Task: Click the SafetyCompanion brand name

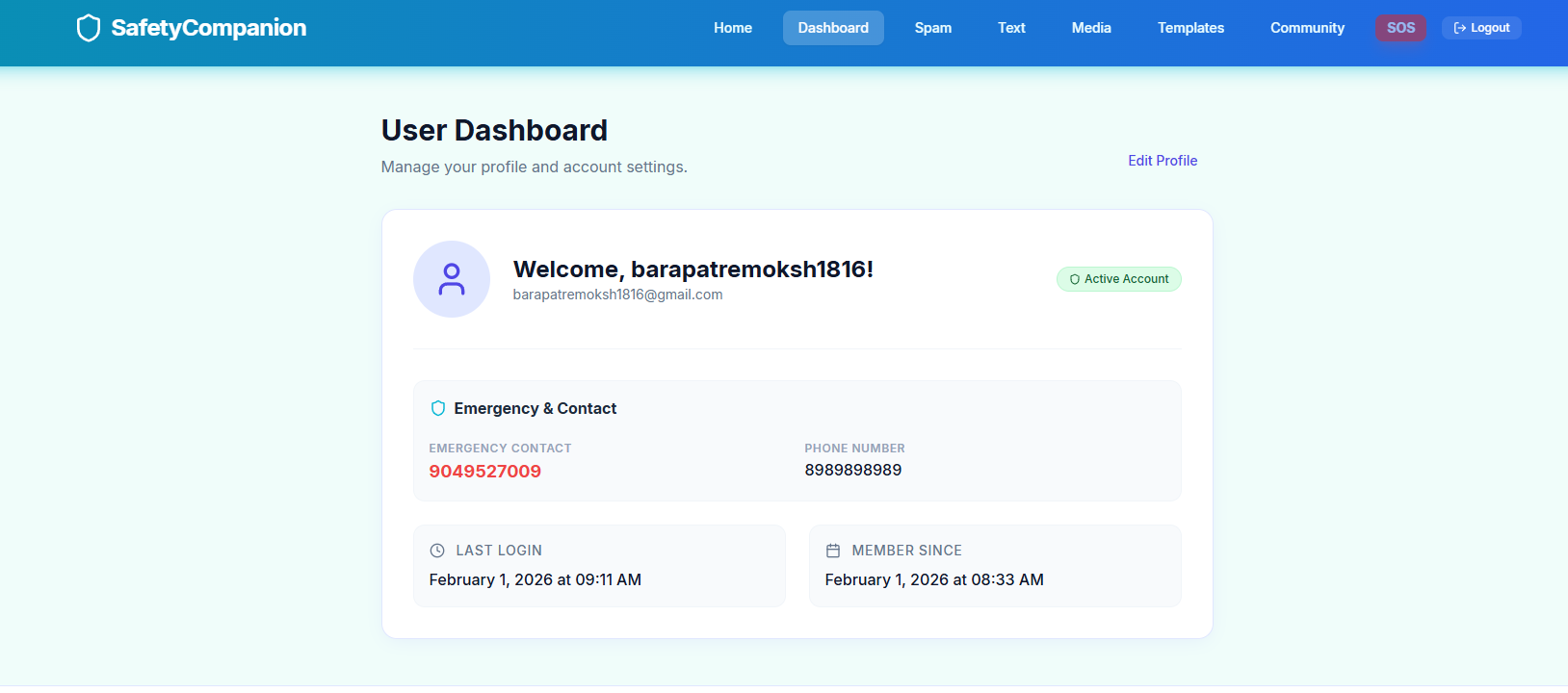Action: click(209, 28)
